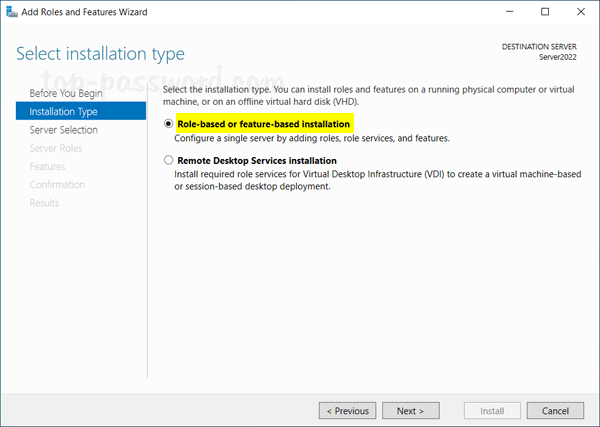The height and width of the screenshot is (427, 600).
Task: Click the wizard icon in title bar
Action: click(x=12, y=12)
